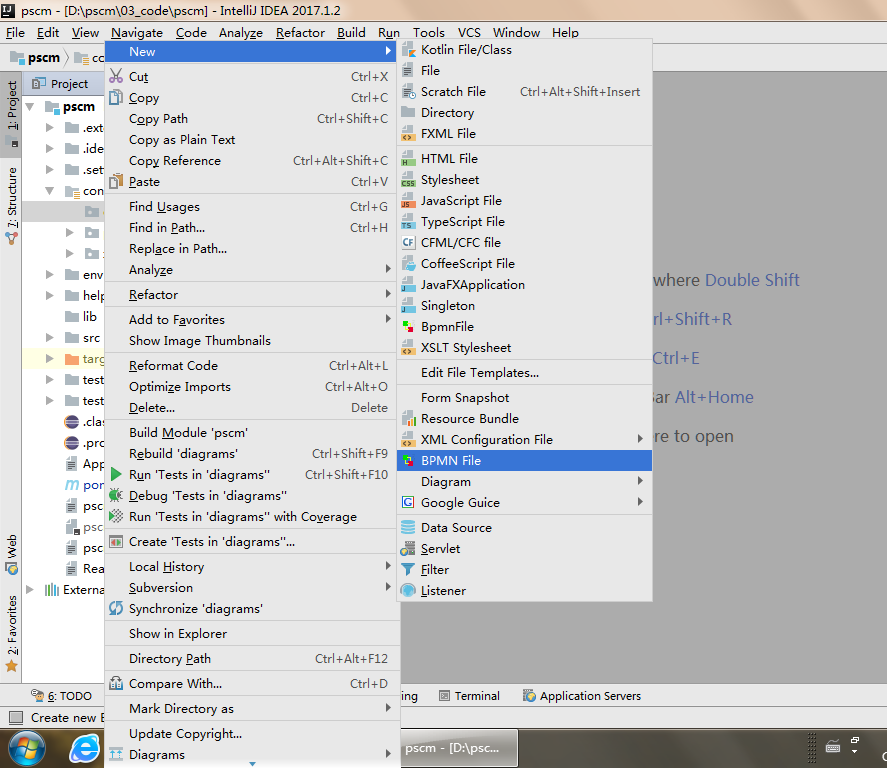Click the pscm breadcrumb in navigation bar
The image size is (887, 768).
(x=37, y=58)
